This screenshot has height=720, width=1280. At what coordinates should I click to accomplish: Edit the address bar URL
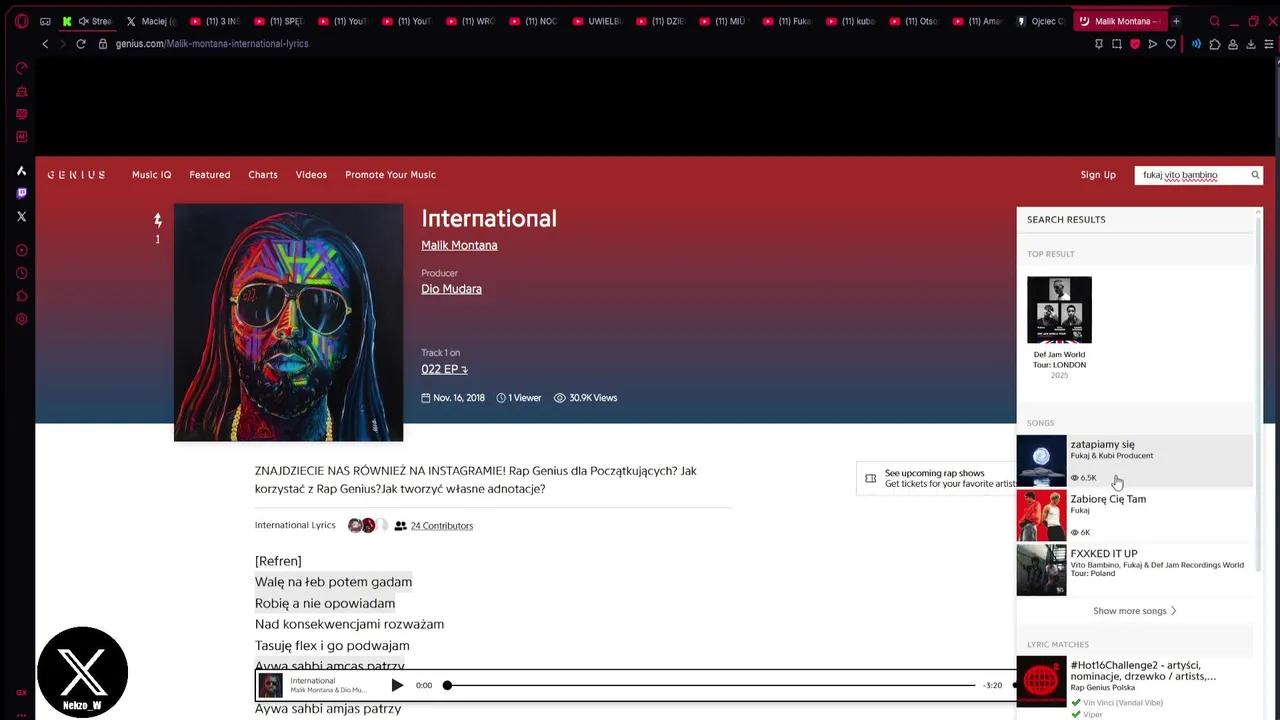coord(211,44)
